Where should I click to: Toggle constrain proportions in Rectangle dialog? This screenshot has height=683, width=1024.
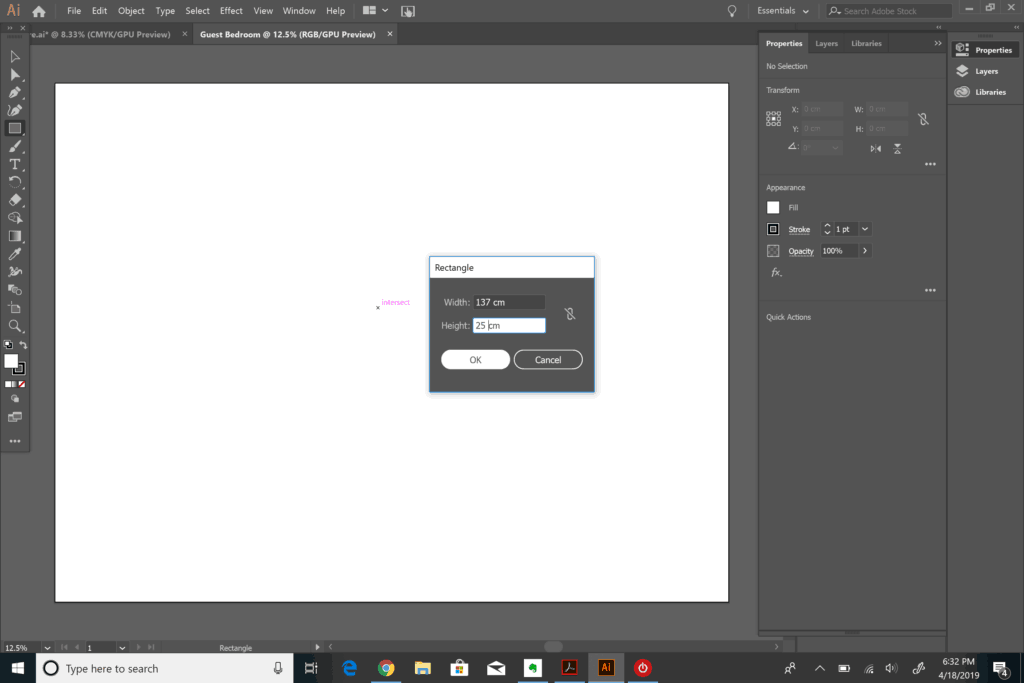click(569, 314)
